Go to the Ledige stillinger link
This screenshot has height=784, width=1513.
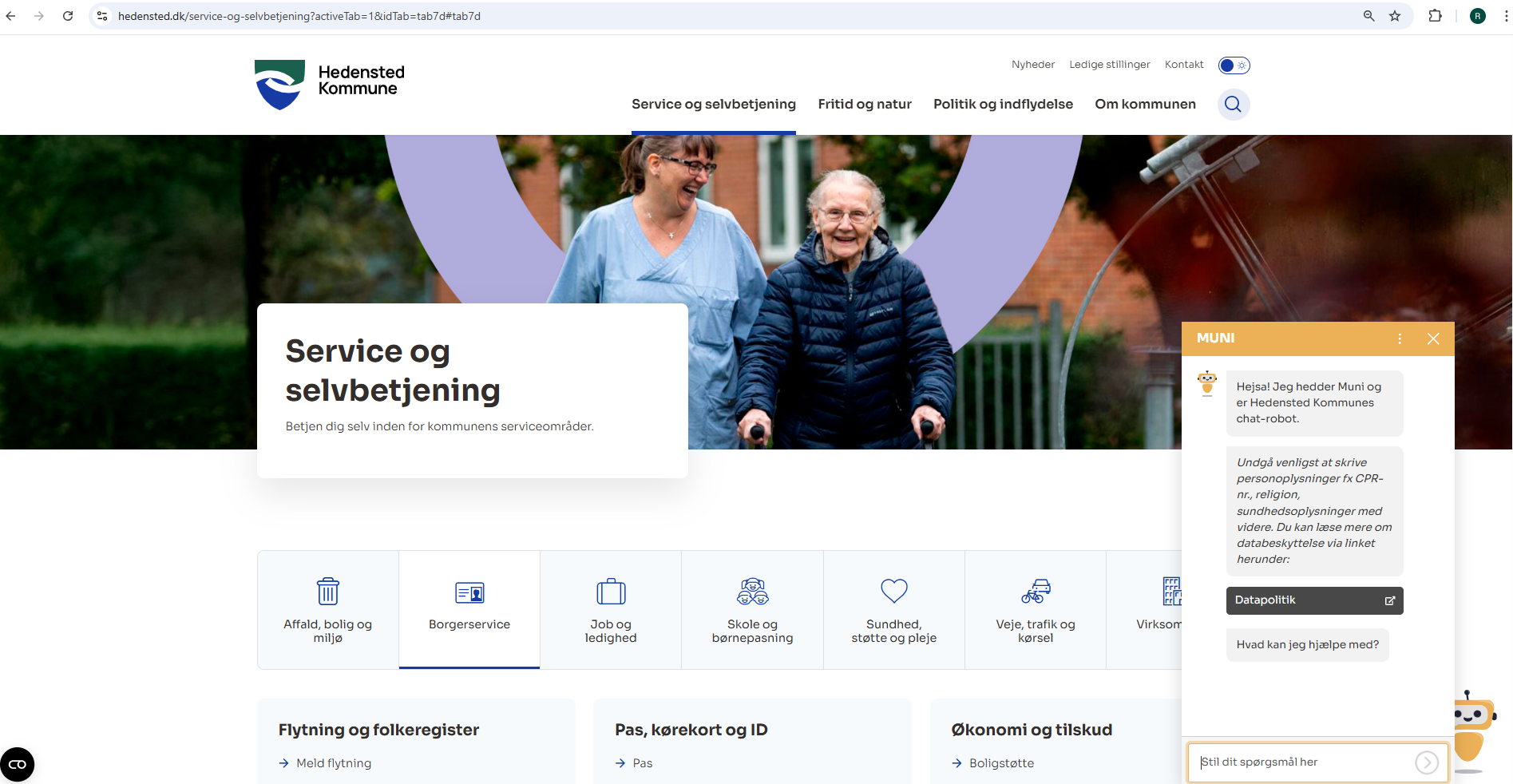1109,65
